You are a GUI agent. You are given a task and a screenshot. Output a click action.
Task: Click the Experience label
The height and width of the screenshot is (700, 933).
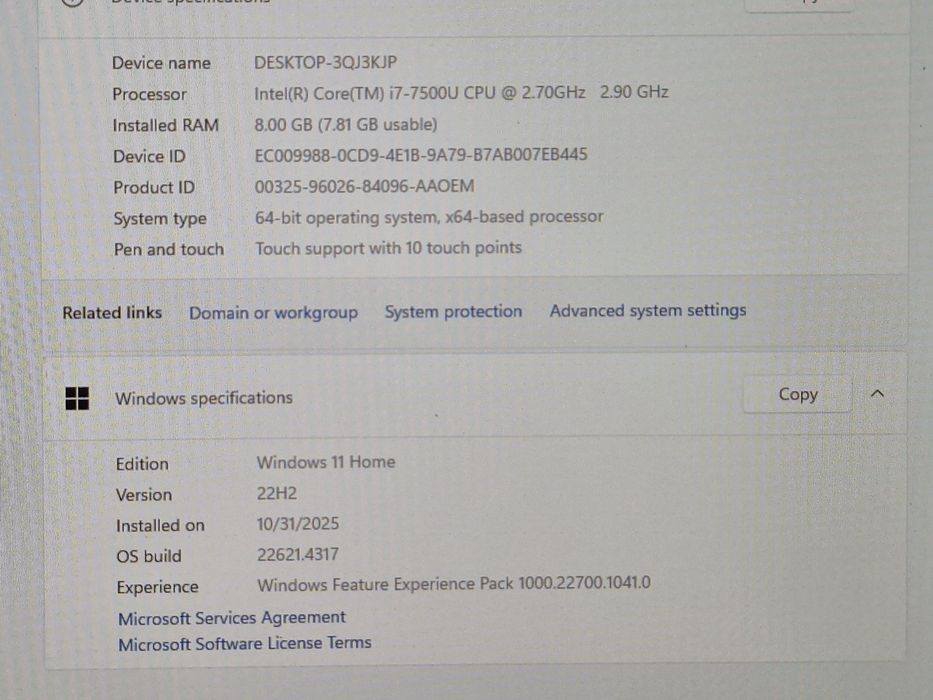tap(158, 588)
